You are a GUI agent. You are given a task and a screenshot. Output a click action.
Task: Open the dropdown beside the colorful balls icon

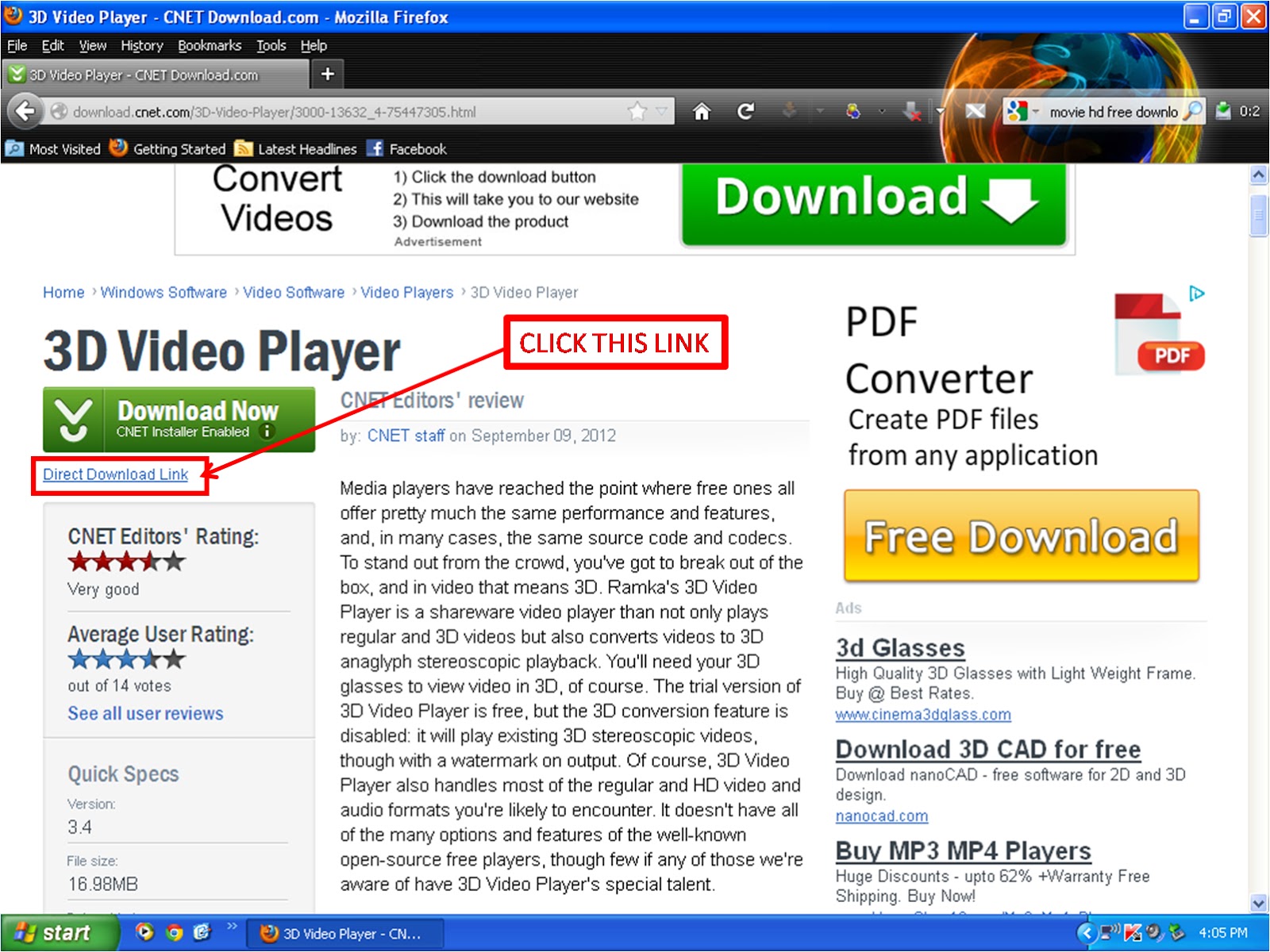[x=882, y=112]
